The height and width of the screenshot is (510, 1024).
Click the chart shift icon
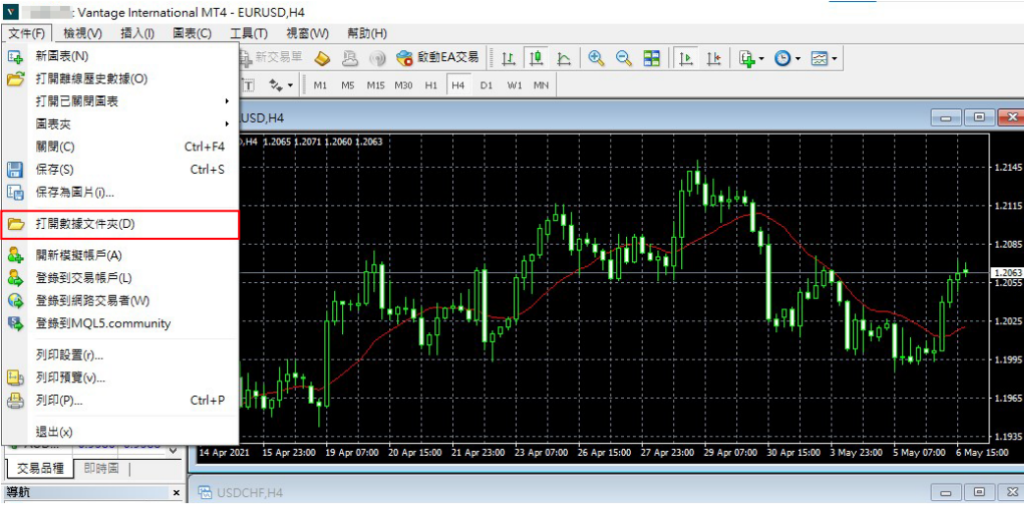[x=714, y=58]
